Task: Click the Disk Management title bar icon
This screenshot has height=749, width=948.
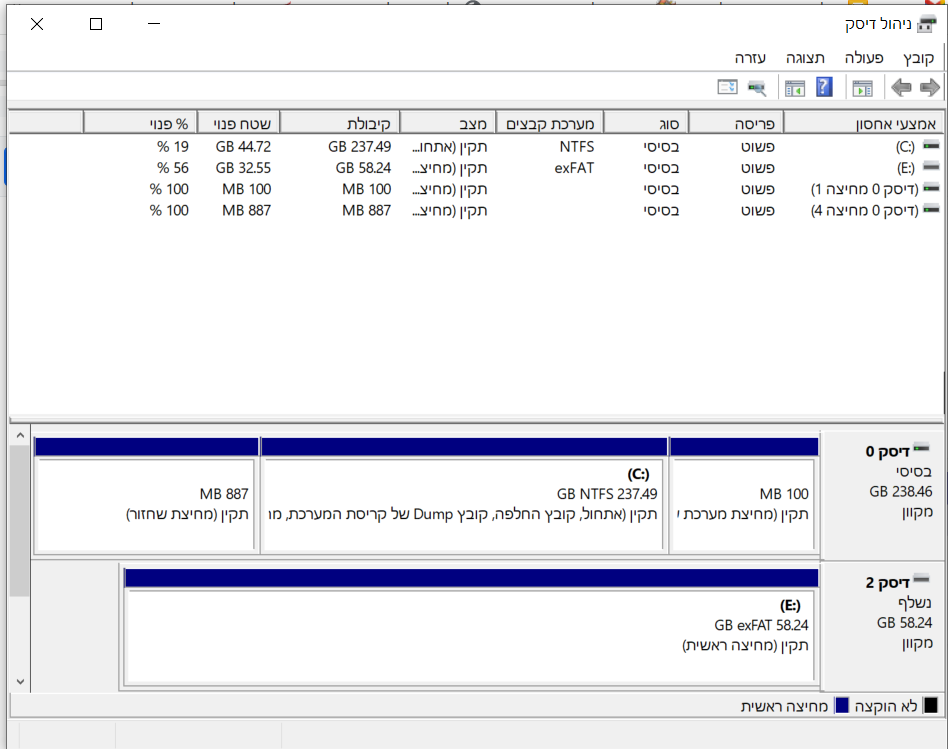Action: (926, 24)
